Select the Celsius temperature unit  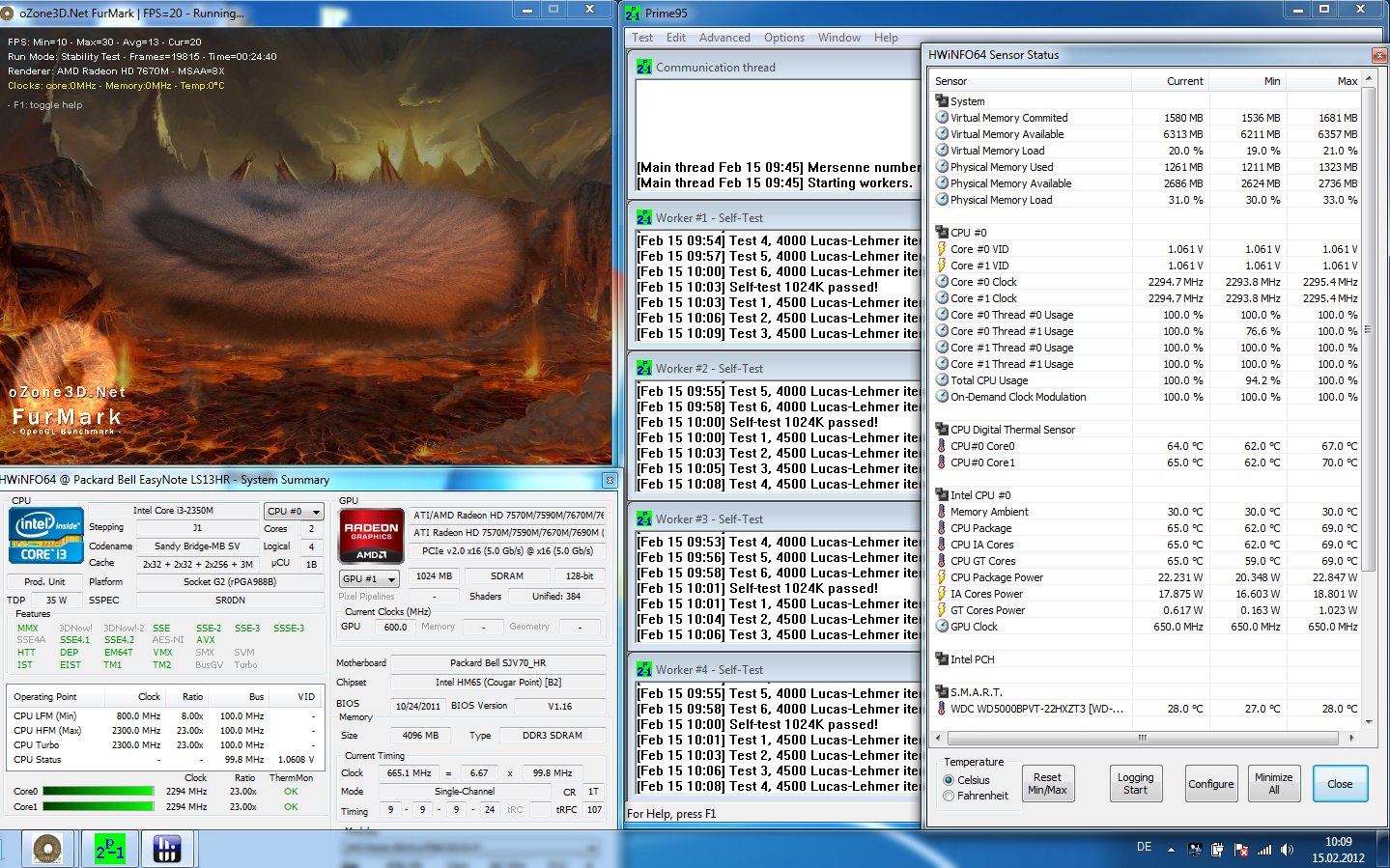tap(950, 780)
